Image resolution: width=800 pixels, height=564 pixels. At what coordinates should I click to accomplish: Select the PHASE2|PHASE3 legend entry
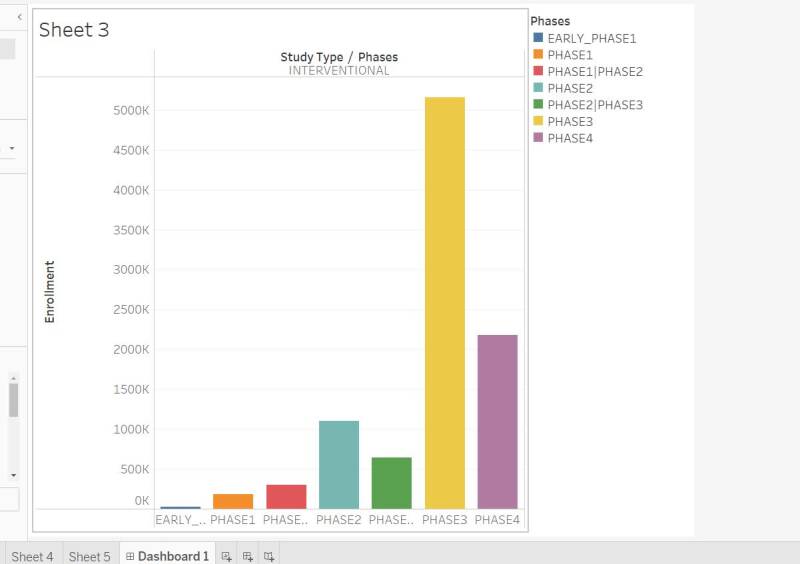tap(594, 105)
